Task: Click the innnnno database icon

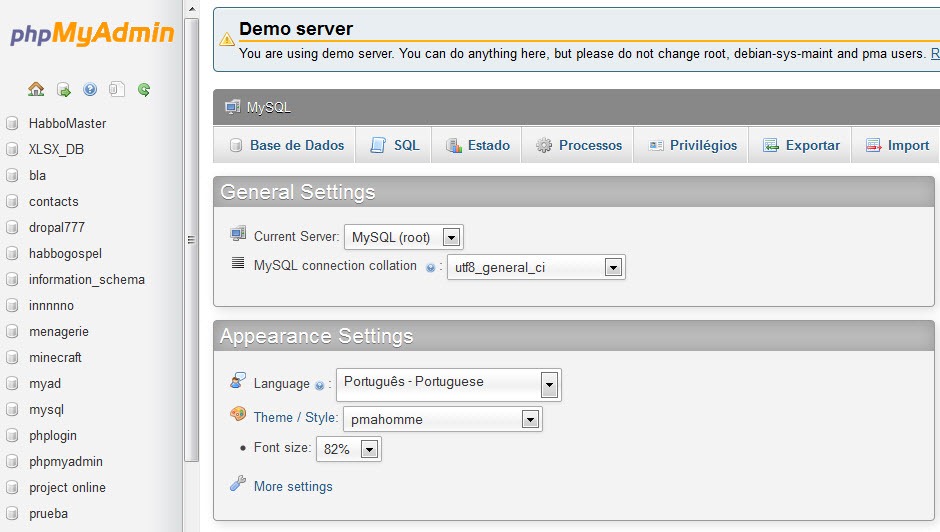Action: coord(12,306)
